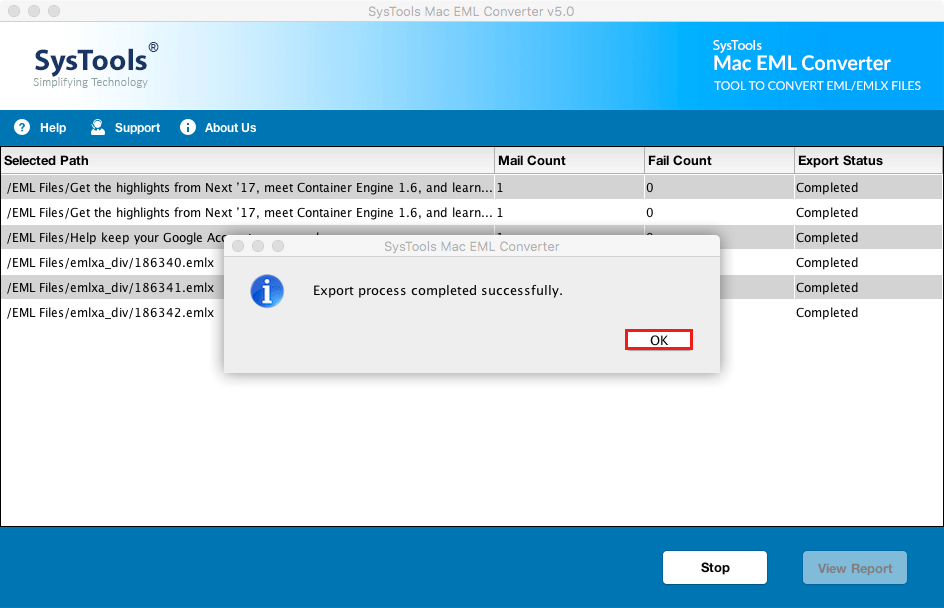Open the About Us menu label
944x608 pixels.
(230, 128)
